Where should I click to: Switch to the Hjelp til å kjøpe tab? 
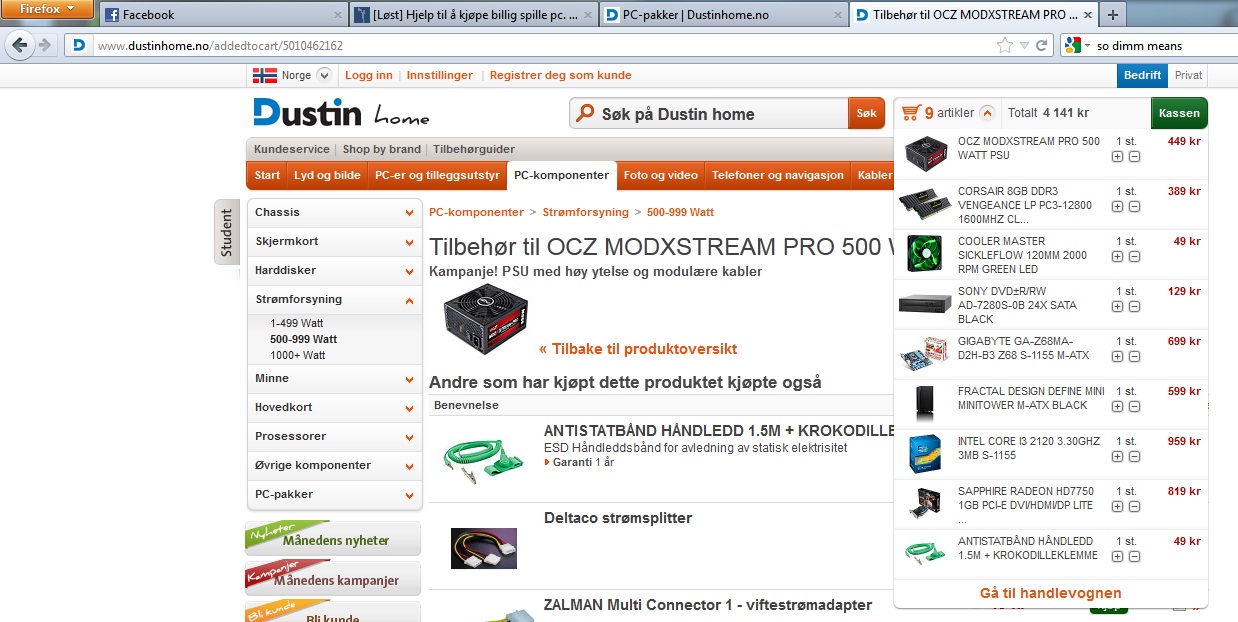tap(473, 15)
